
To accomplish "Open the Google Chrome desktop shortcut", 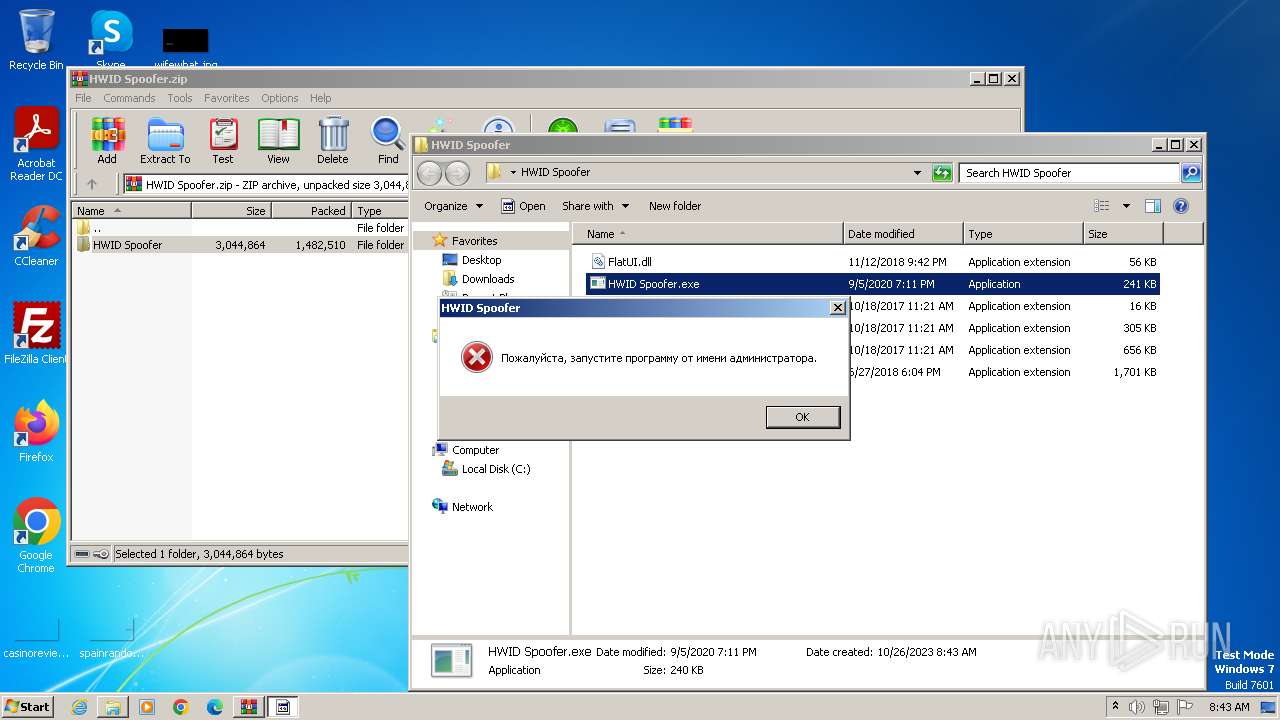I will pos(36,535).
